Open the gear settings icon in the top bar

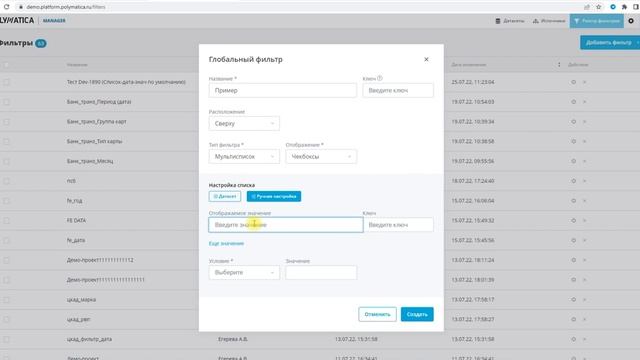pos(631,21)
